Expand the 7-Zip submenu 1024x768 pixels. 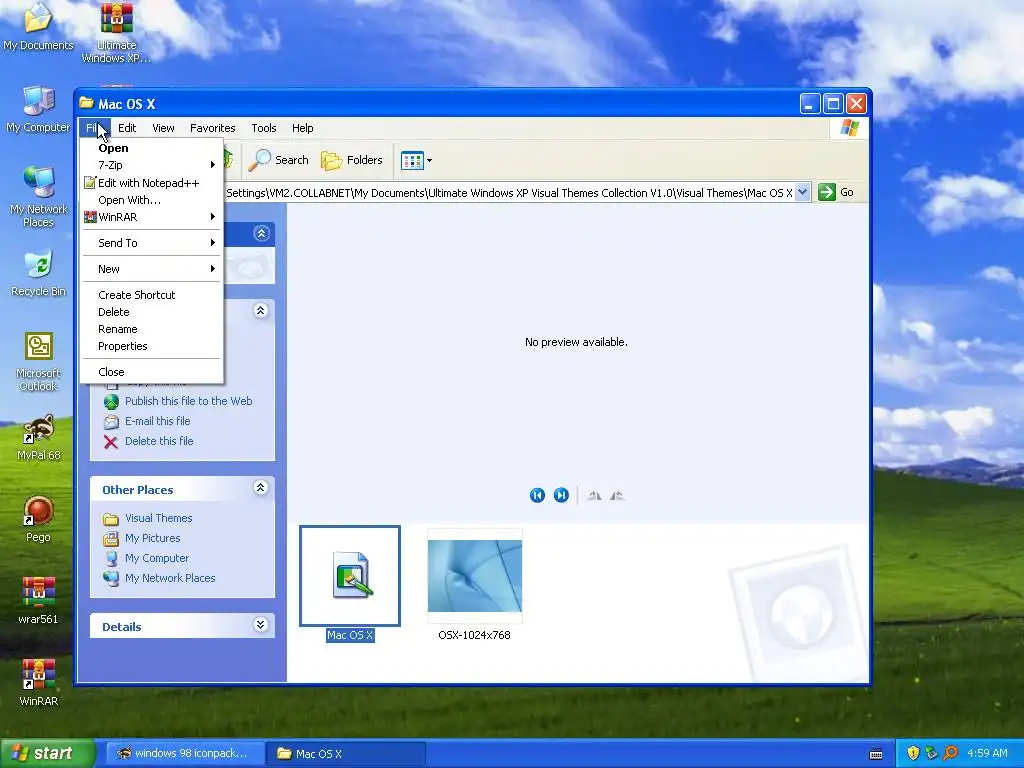tap(152, 165)
